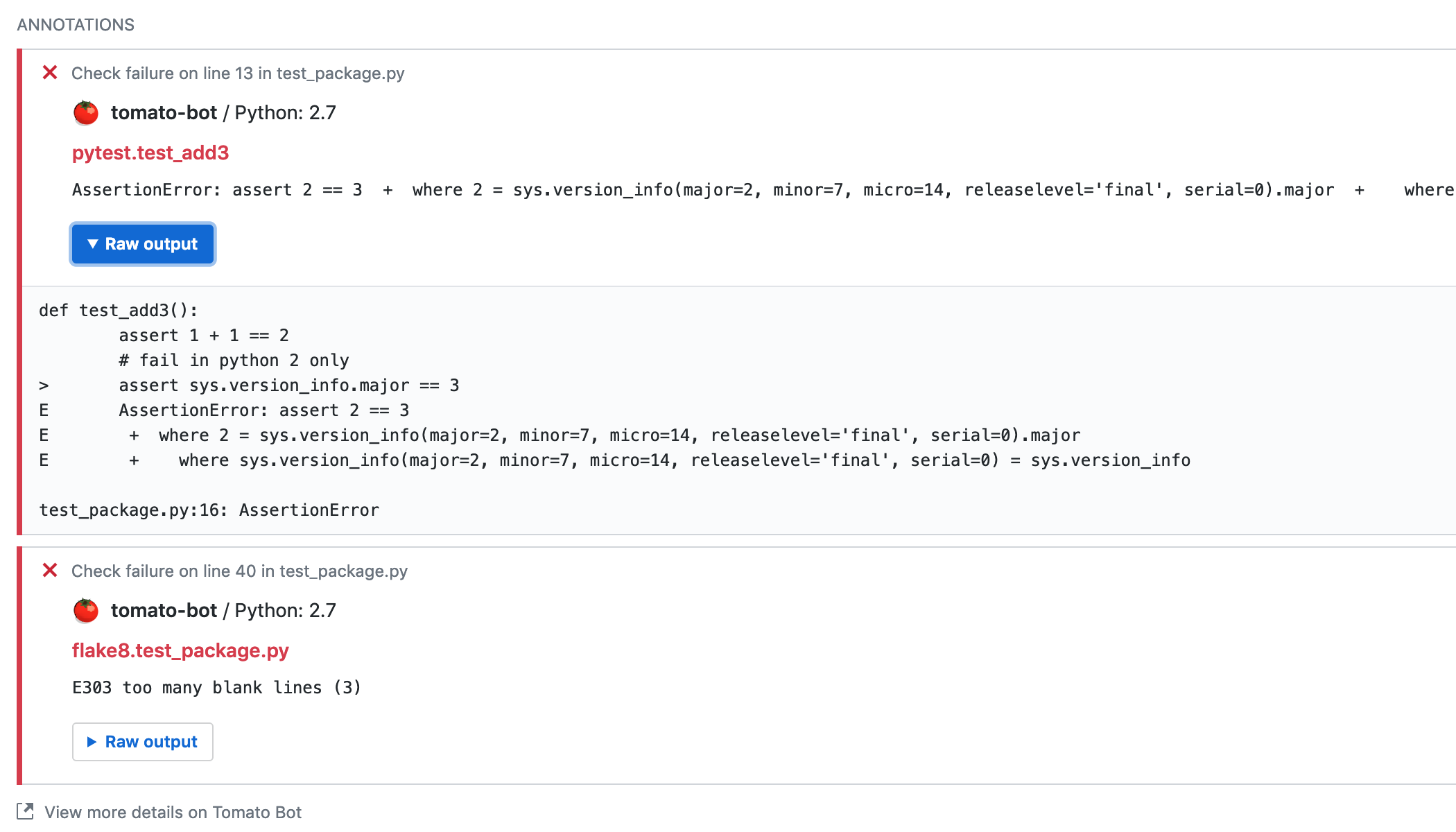This screenshot has width=1456, height=832.
Task: Click the E303 too many blank lines message
Action: click(216, 688)
